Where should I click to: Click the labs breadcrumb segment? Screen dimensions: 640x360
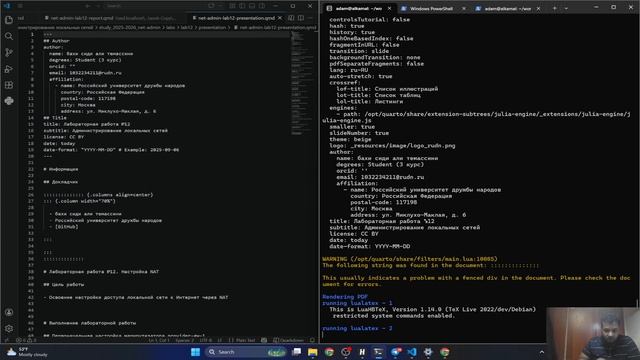171,27
